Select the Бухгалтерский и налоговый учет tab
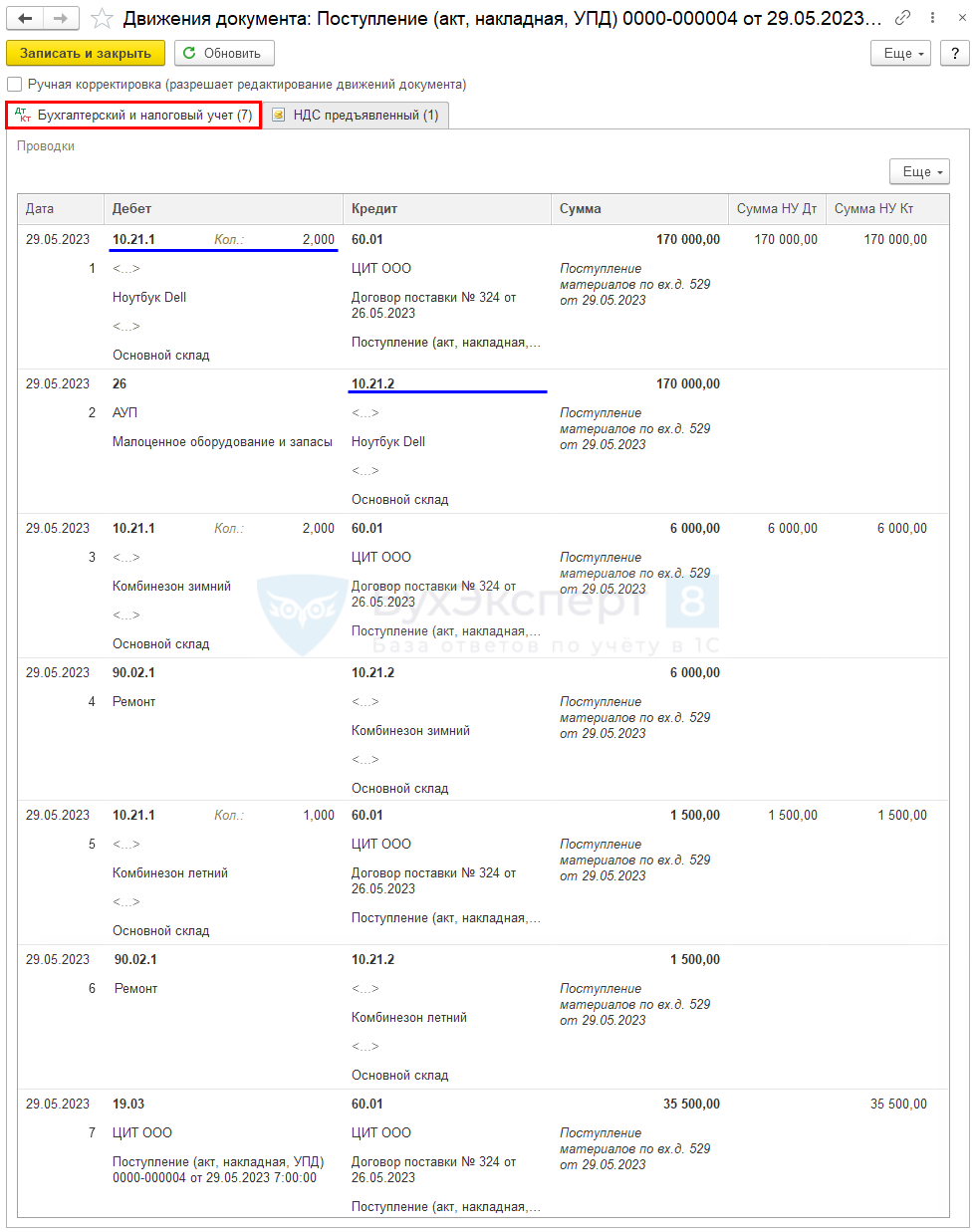This screenshot has width=976, height=1232. 134,116
